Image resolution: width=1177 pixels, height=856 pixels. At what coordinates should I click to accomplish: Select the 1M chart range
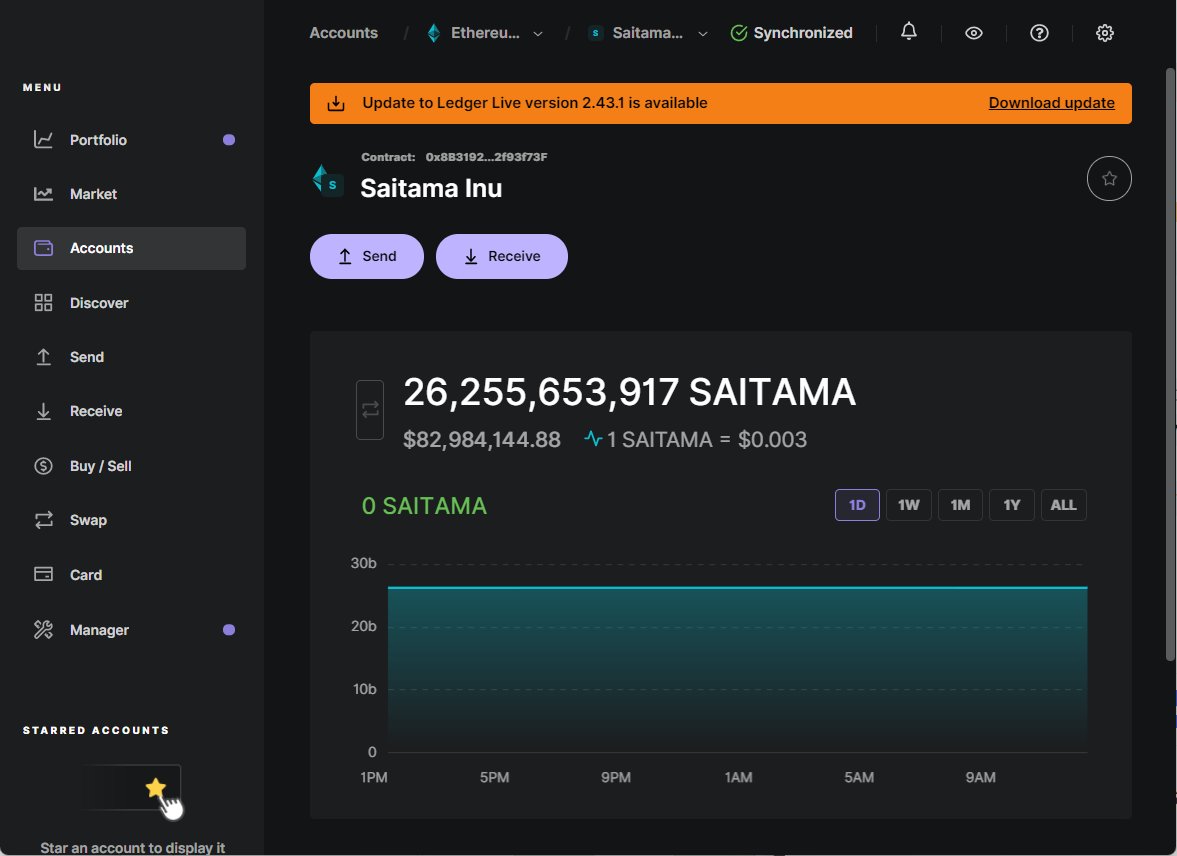click(960, 505)
